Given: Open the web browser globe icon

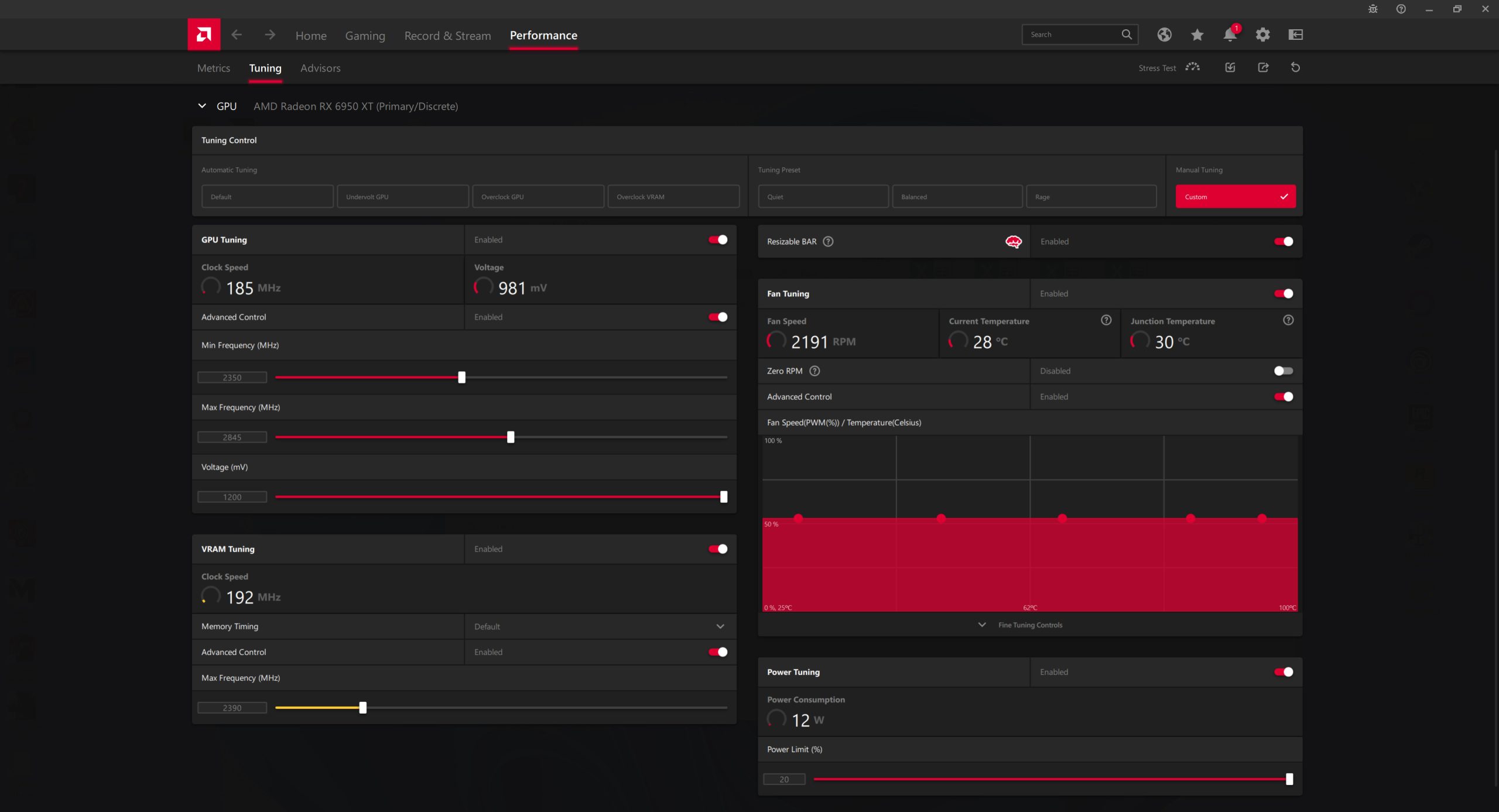Looking at the screenshot, I should [1164, 35].
